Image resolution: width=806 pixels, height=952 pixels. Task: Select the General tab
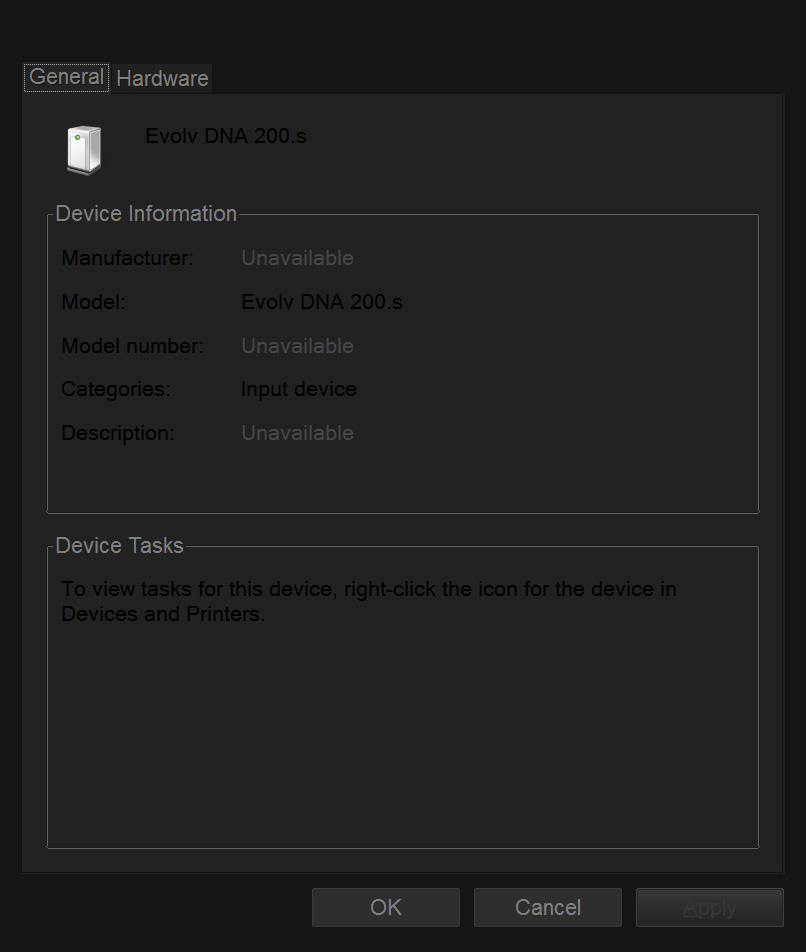[66, 78]
